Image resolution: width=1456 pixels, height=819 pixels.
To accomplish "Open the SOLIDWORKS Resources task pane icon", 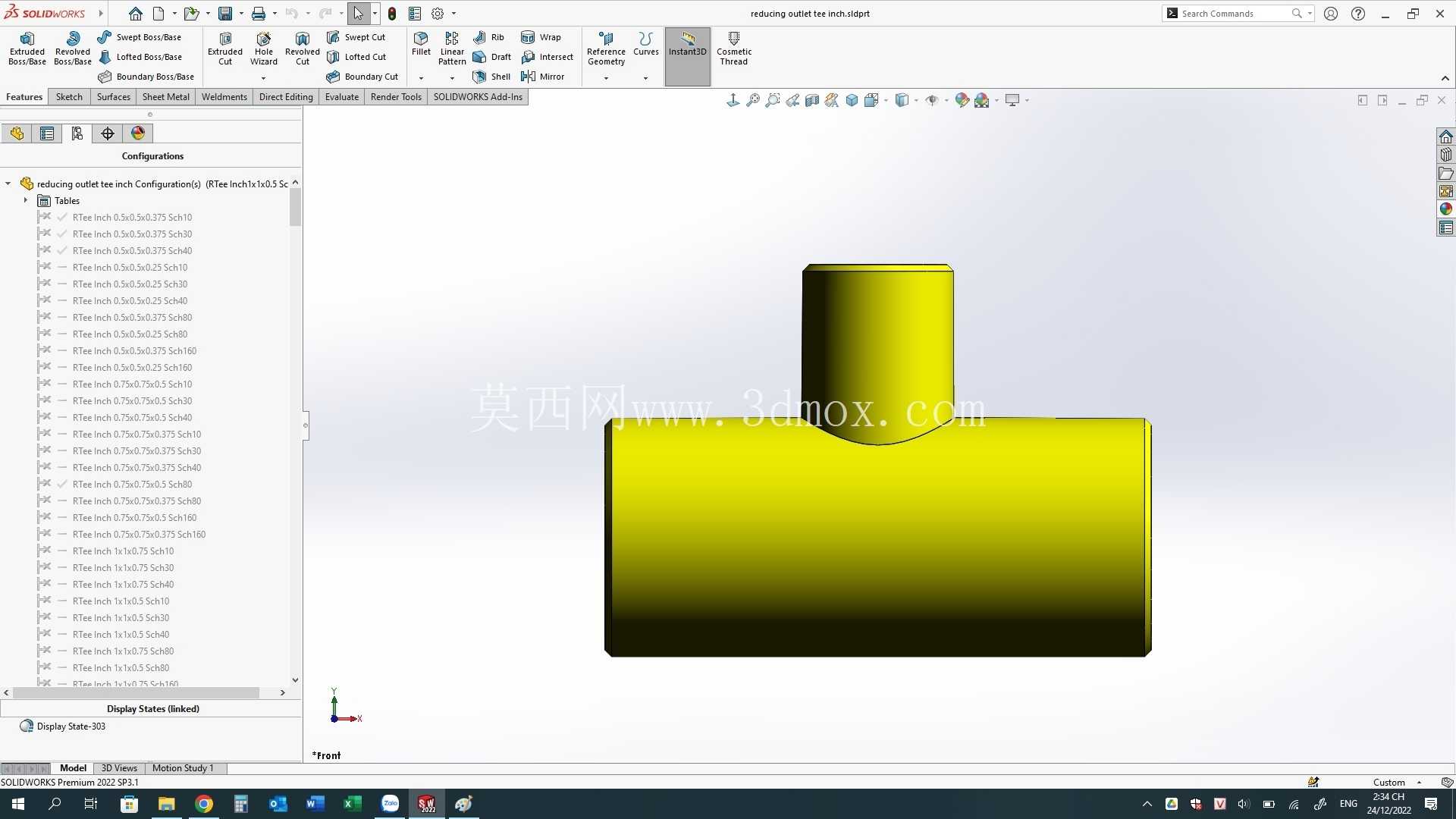I will click(1446, 136).
